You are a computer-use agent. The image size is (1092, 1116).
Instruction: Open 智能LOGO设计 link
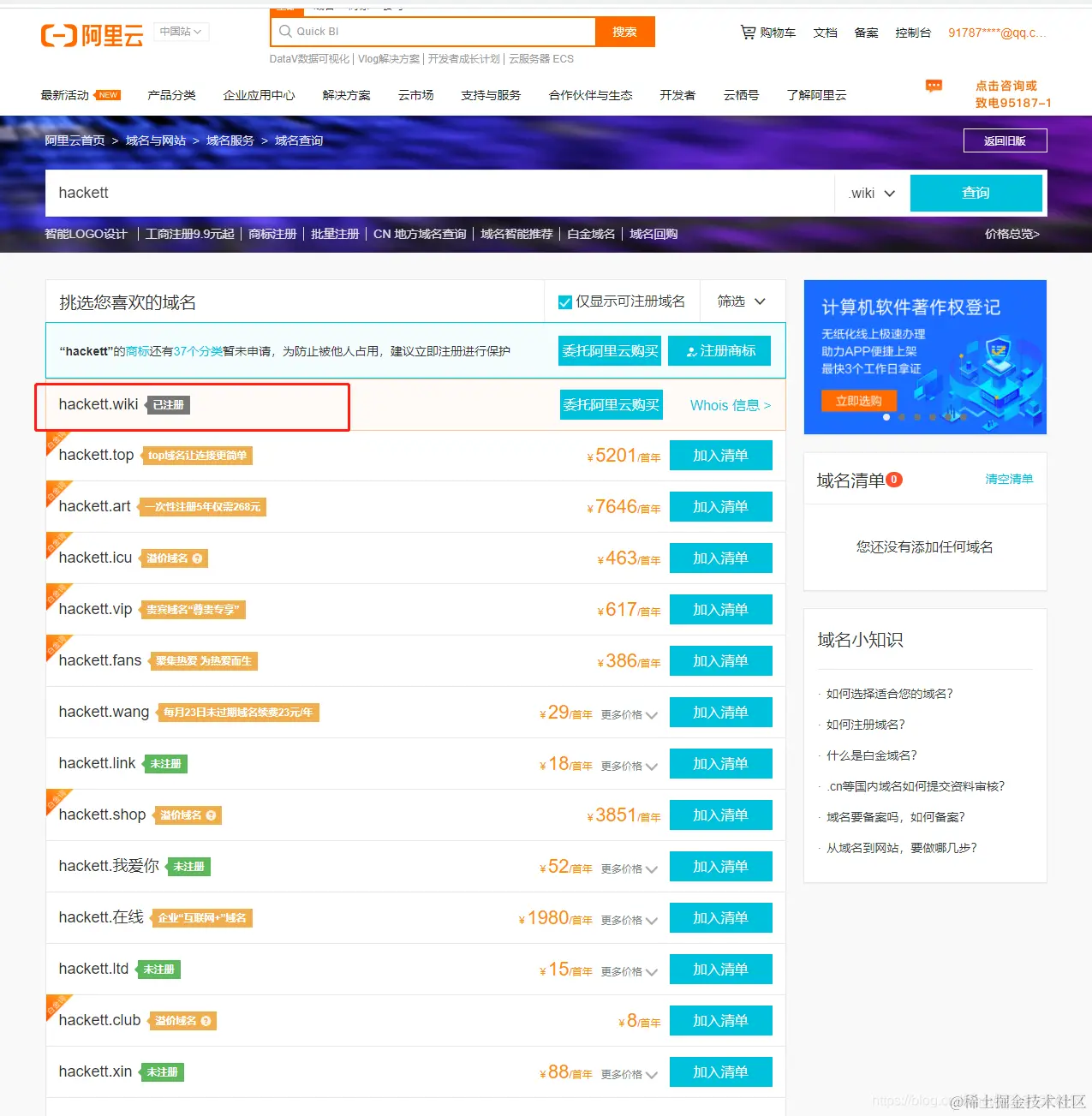click(x=86, y=234)
